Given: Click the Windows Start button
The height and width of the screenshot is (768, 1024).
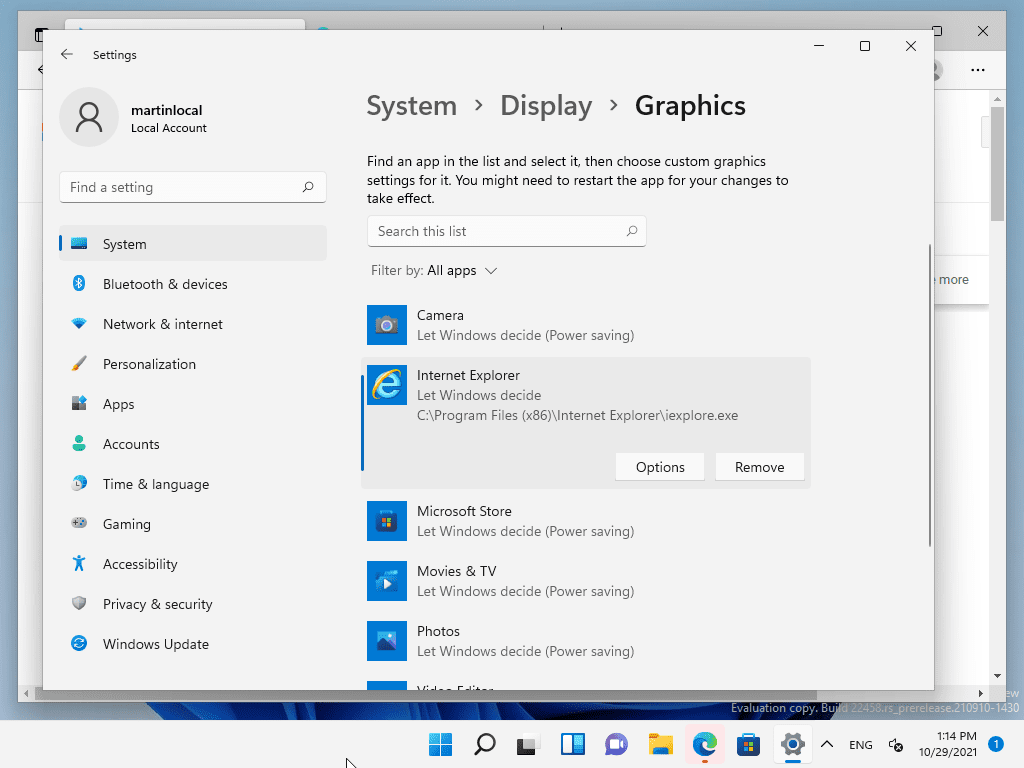Looking at the screenshot, I should click(440, 744).
